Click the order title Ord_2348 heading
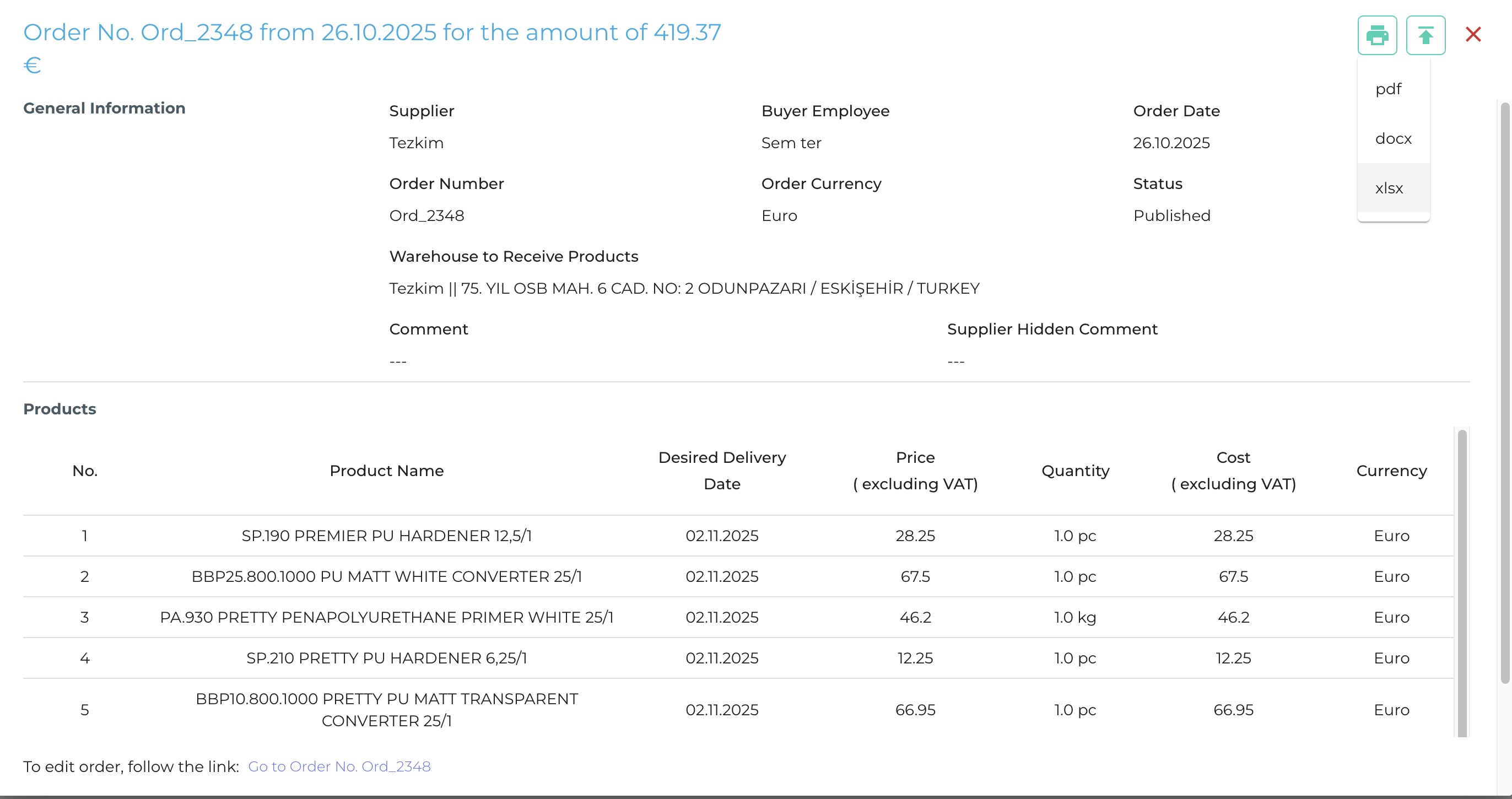The width and height of the screenshot is (1512, 799). coord(373,33)
